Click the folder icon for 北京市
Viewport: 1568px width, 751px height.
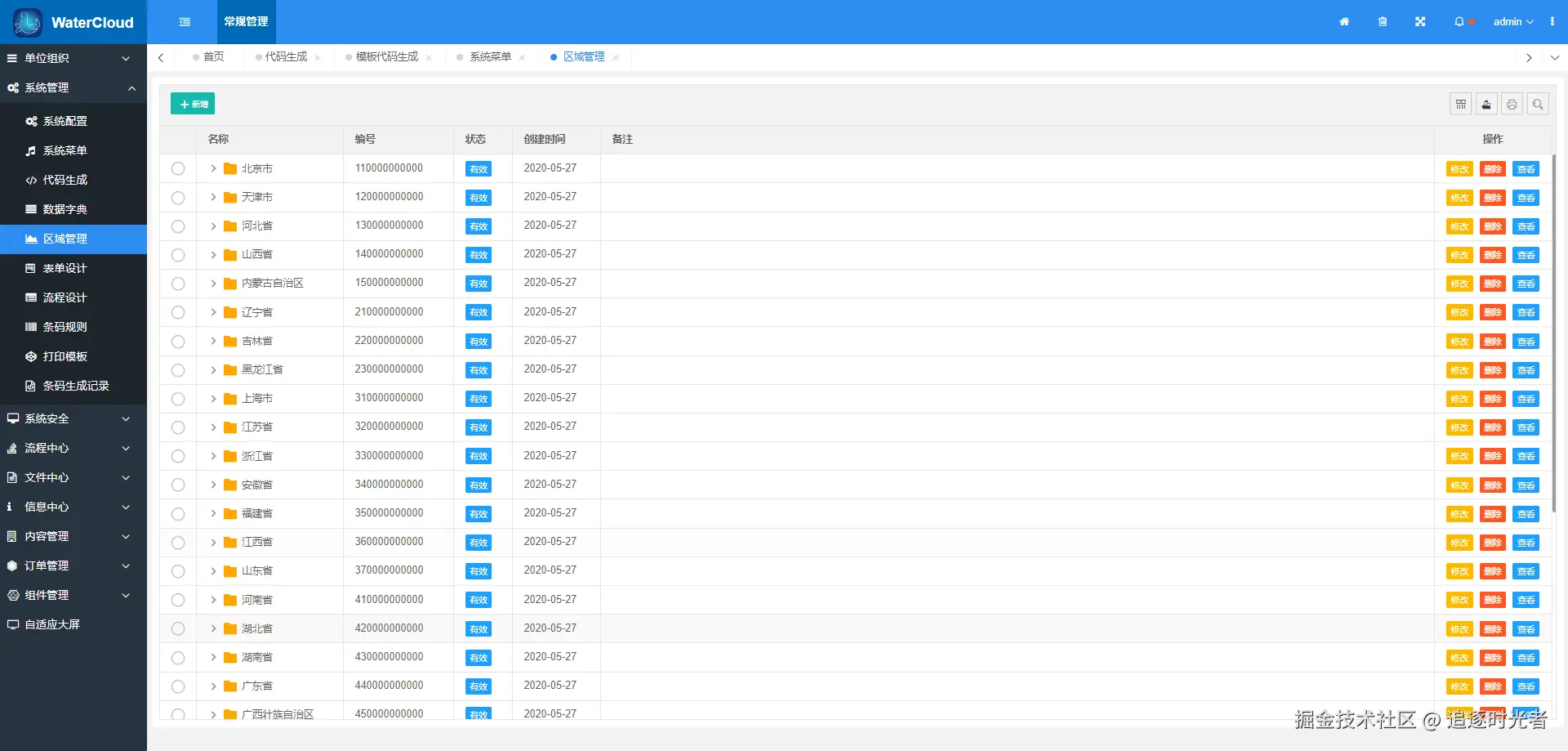point(230,169)
